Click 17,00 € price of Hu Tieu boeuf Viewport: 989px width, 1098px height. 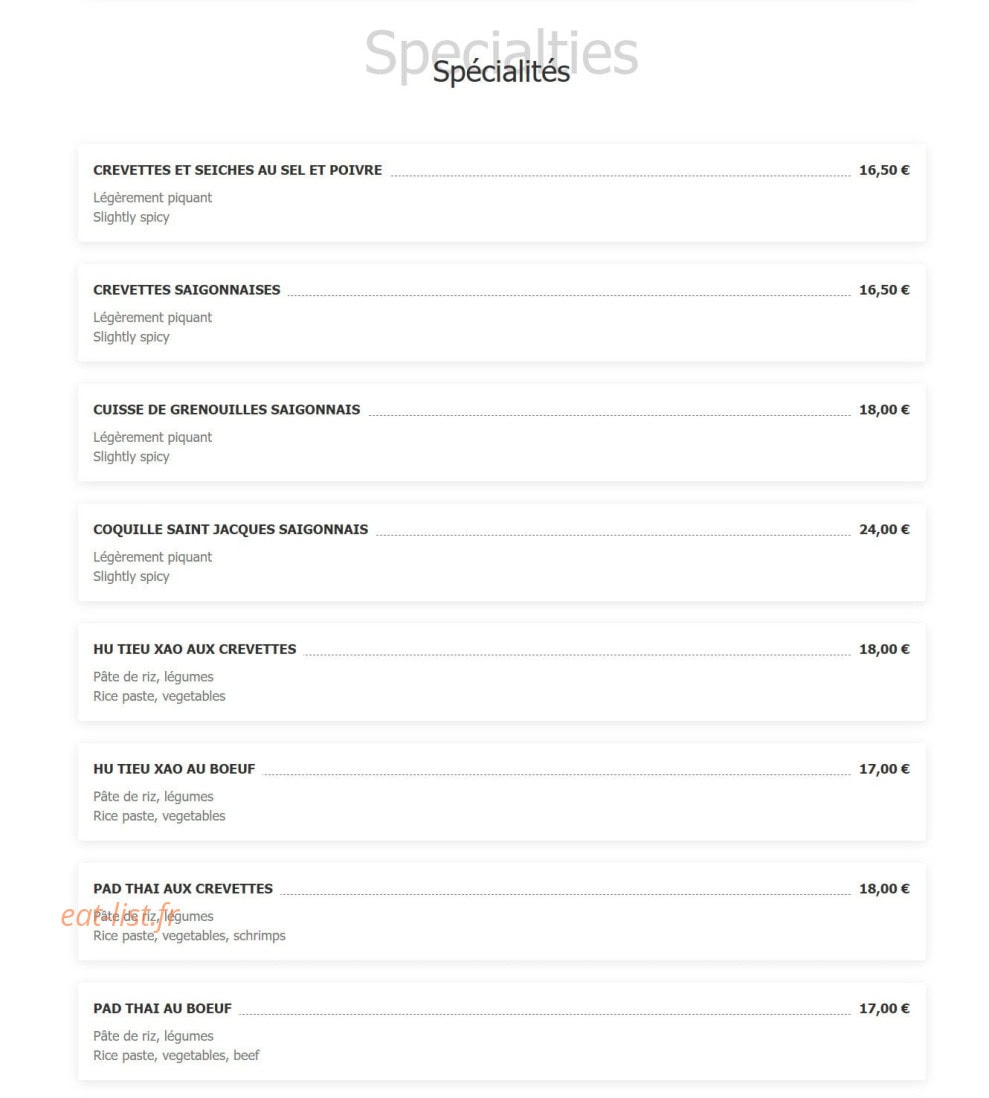[x=884, y=769]
